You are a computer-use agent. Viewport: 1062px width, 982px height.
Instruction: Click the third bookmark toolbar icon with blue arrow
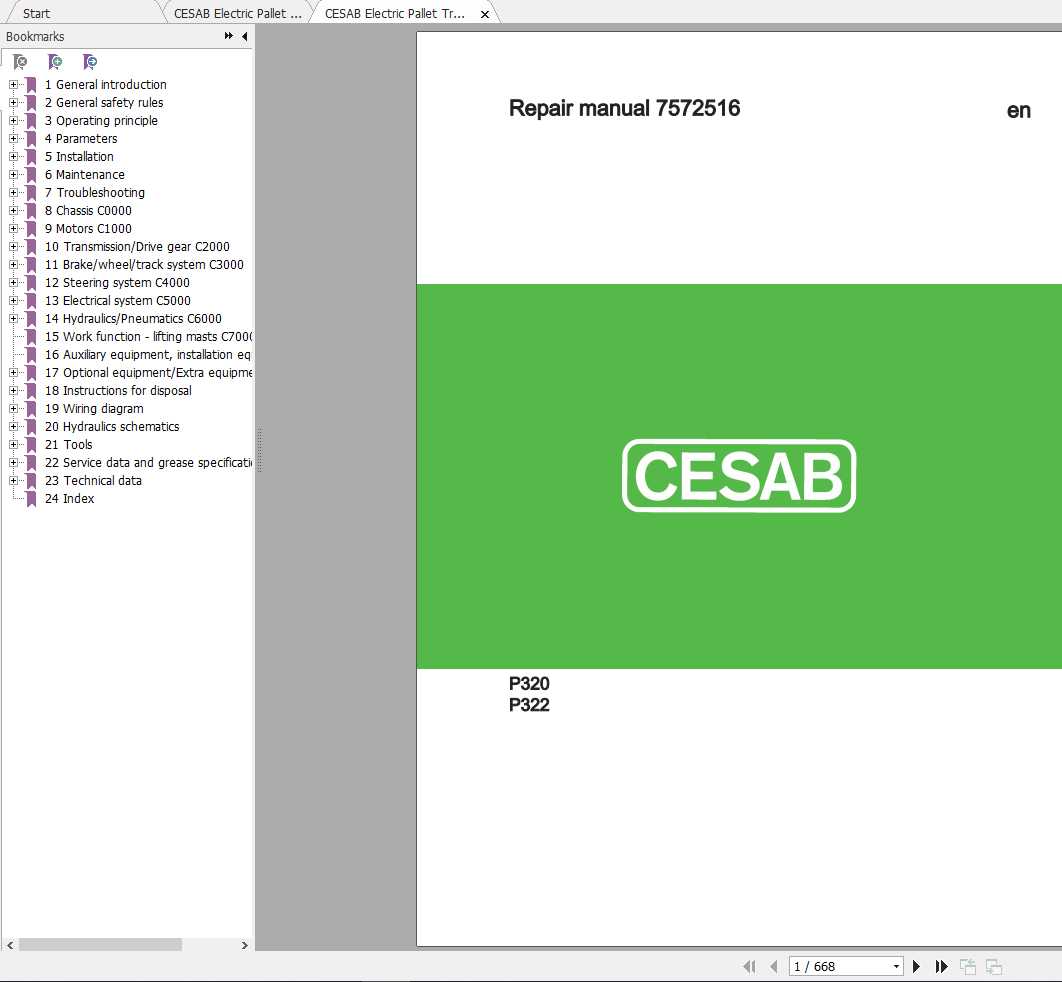pyautogui.click(x=90, y=62)
